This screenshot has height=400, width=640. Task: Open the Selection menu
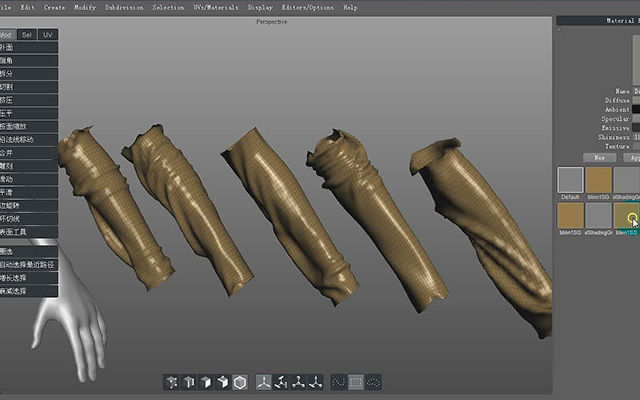point(168,7)
